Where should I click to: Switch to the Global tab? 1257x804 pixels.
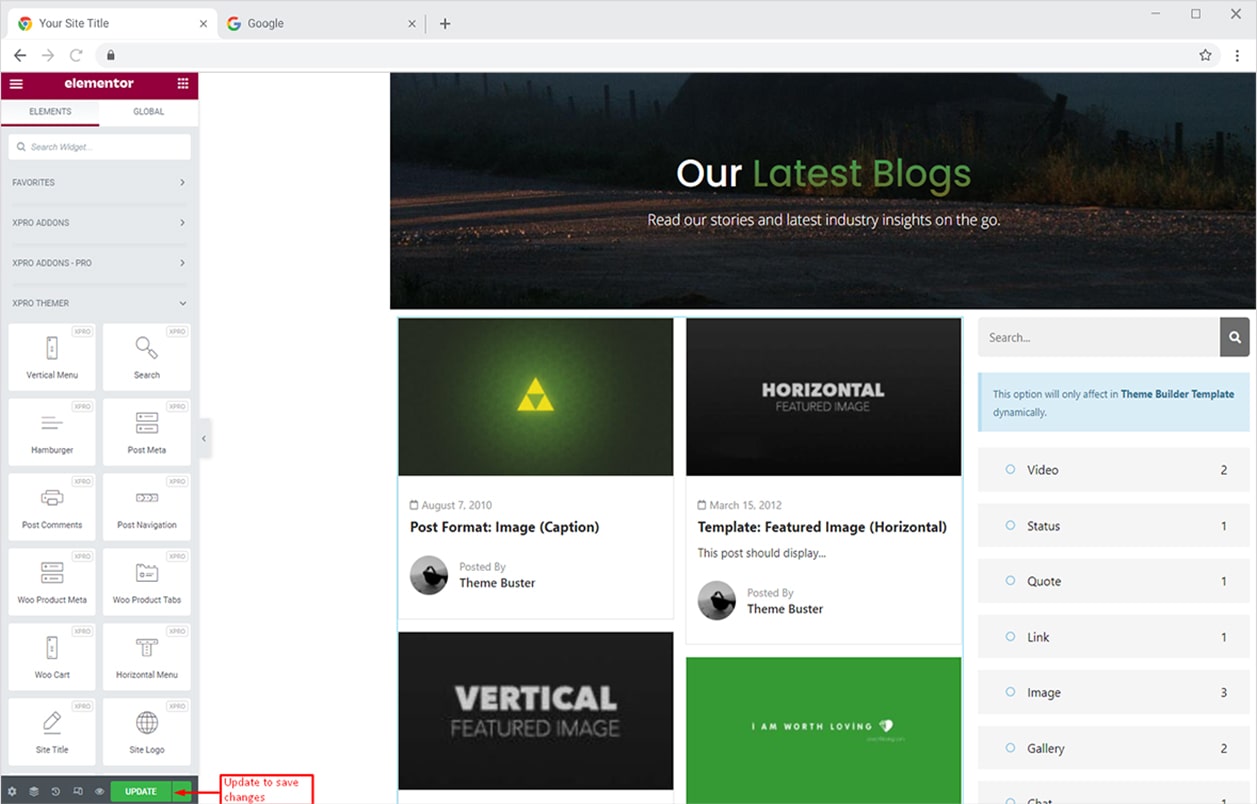click(x=149, y=112)
